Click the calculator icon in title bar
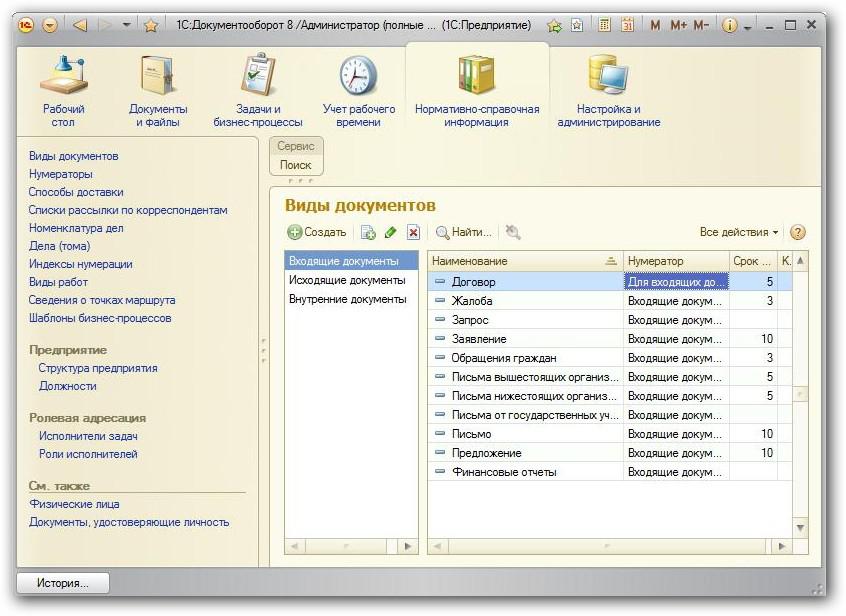The height and width of the screenshot is (616, 846). pos(604,25)
